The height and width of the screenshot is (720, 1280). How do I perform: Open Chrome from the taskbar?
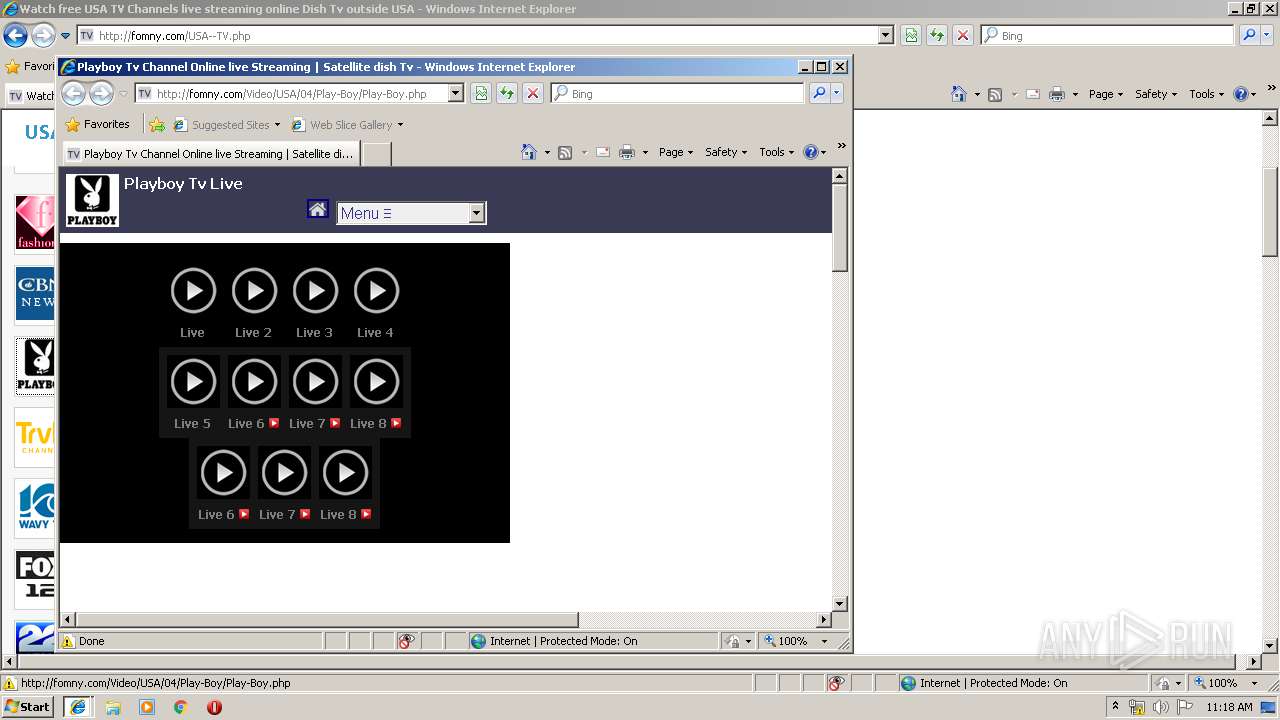click(x=180, y=707)
